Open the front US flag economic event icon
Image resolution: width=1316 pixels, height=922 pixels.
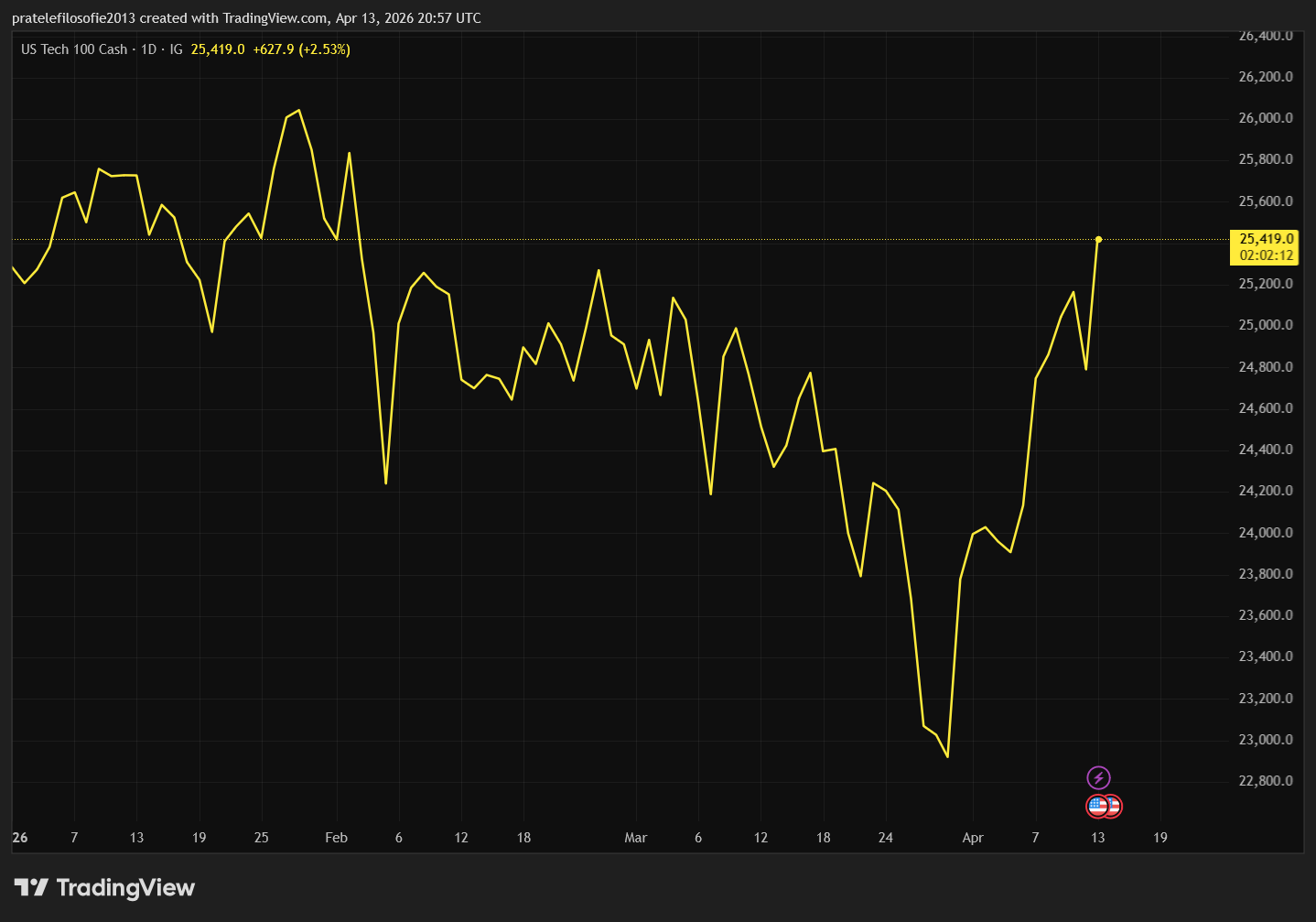pos(1097,807)
